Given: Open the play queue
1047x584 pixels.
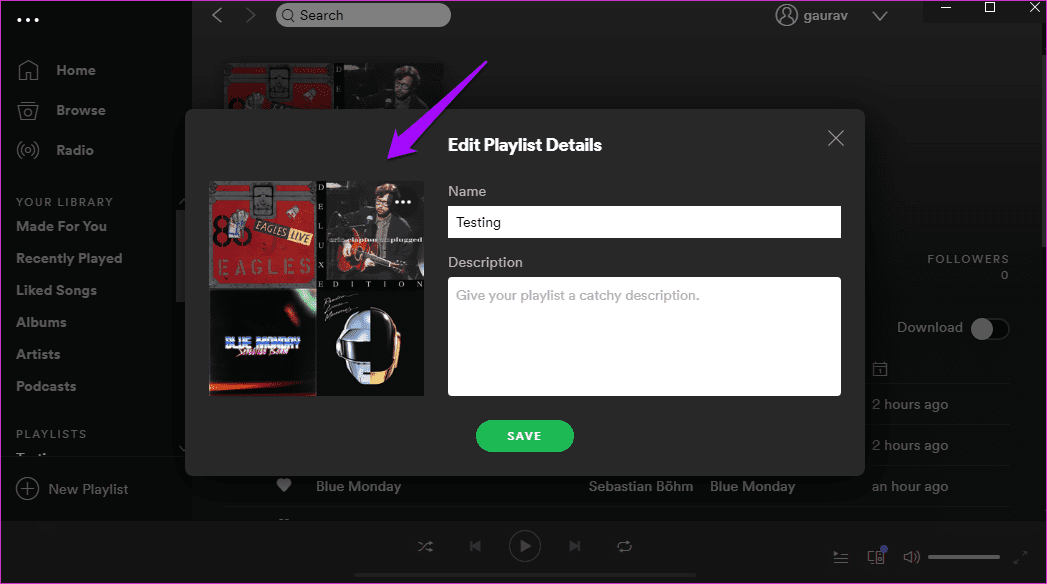Looking at the screenshot, I should click(x=841, y=557).
